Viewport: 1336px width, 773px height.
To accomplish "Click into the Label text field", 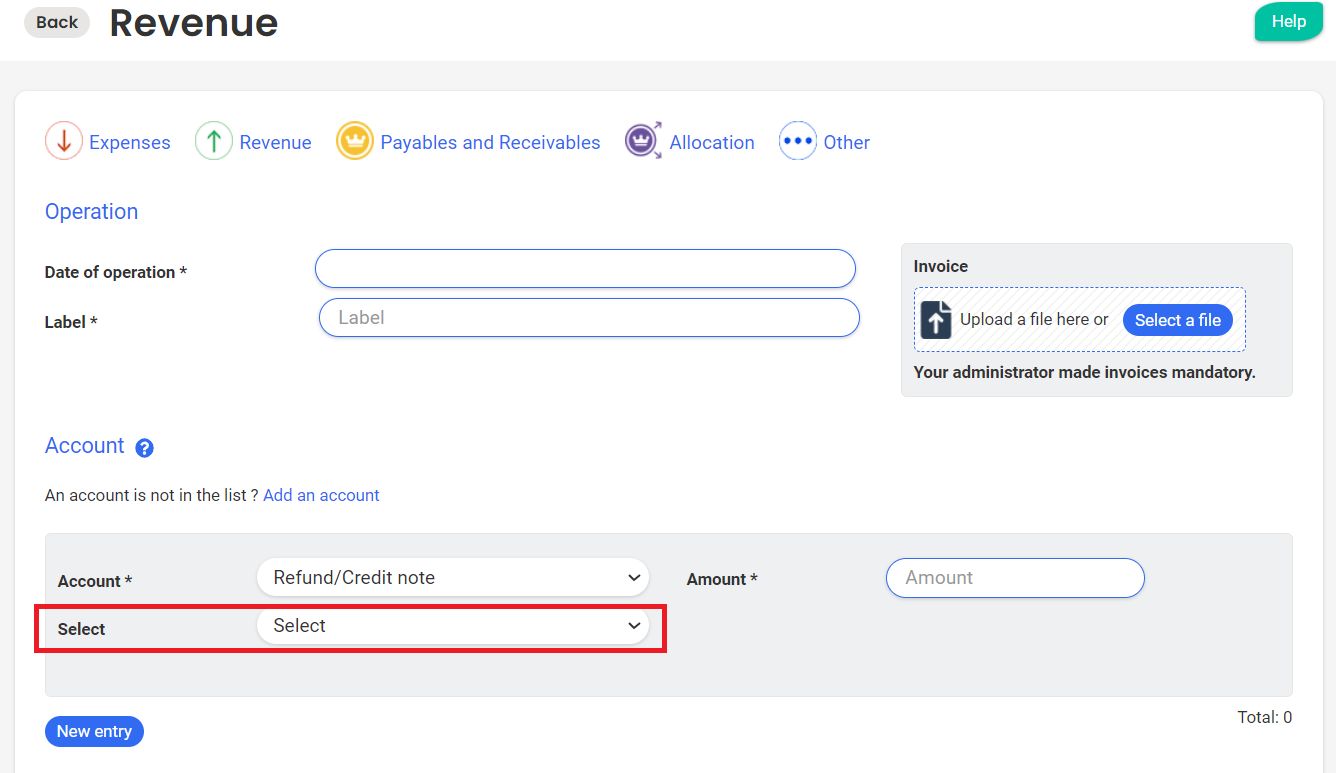I will point(589,318).
